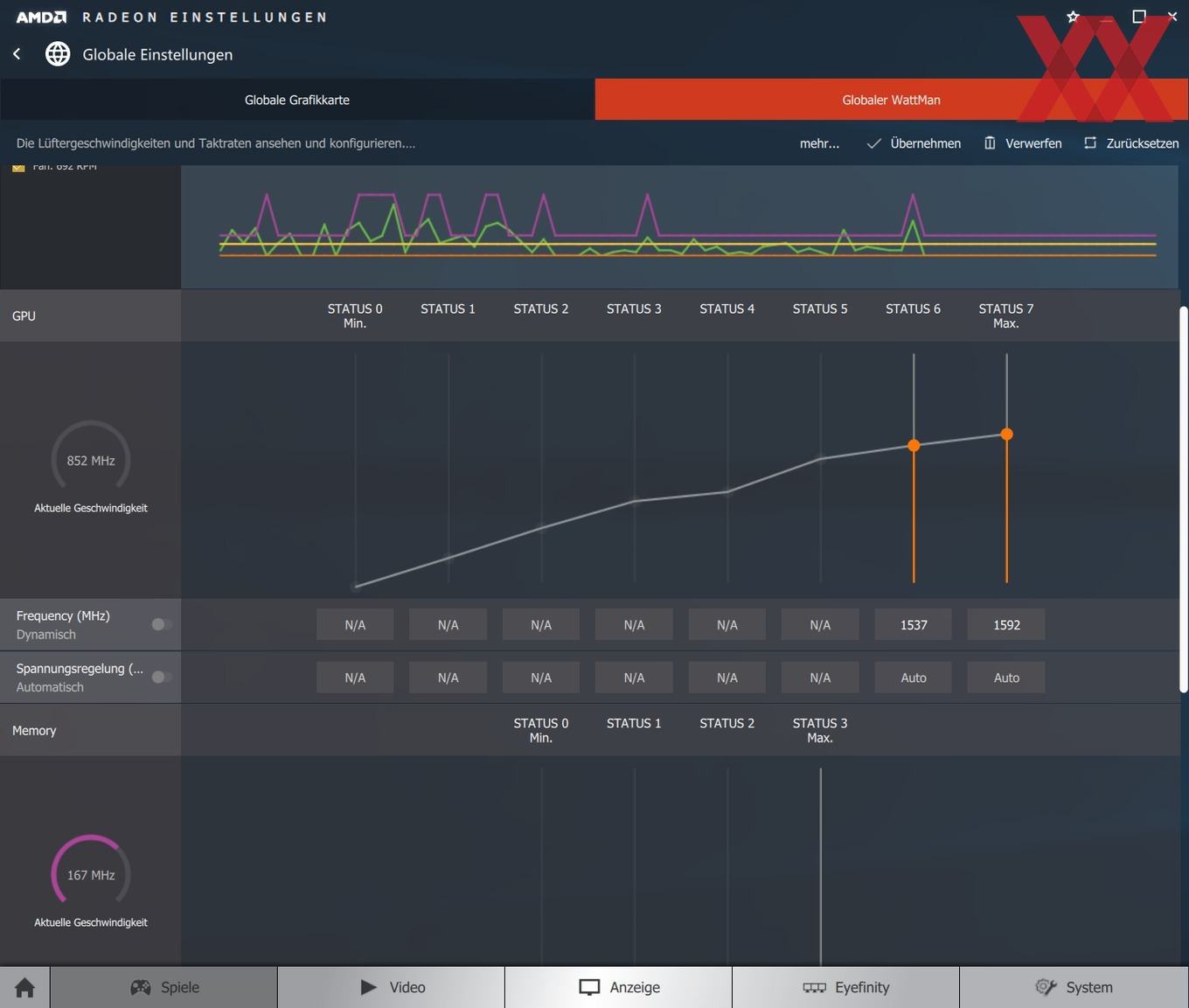Toggle Spannungsregelung automatic switch
Image resolution: width=1189 pixels, height=1008 pixels.
pyautogui.click(x=162, y=677)
